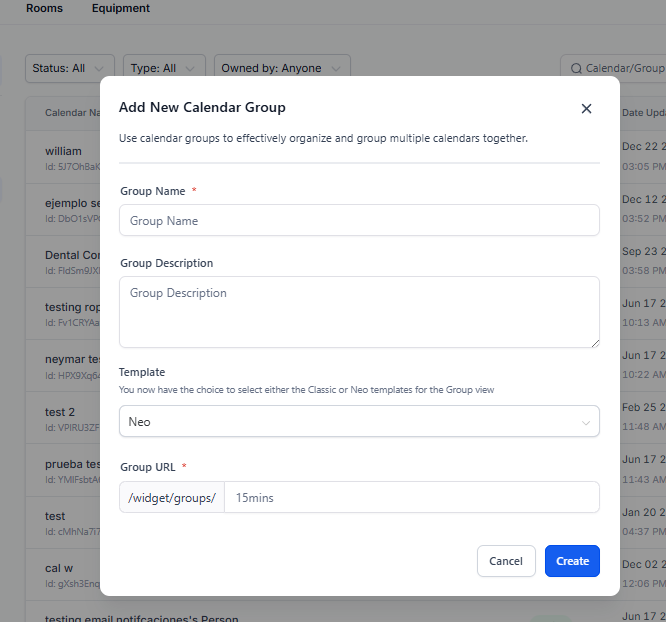Viewport: 666px width, 622px height.
Task: Expand the Owned by: Anyone filter
Action: pyautogui.click(x=282, y=69)
